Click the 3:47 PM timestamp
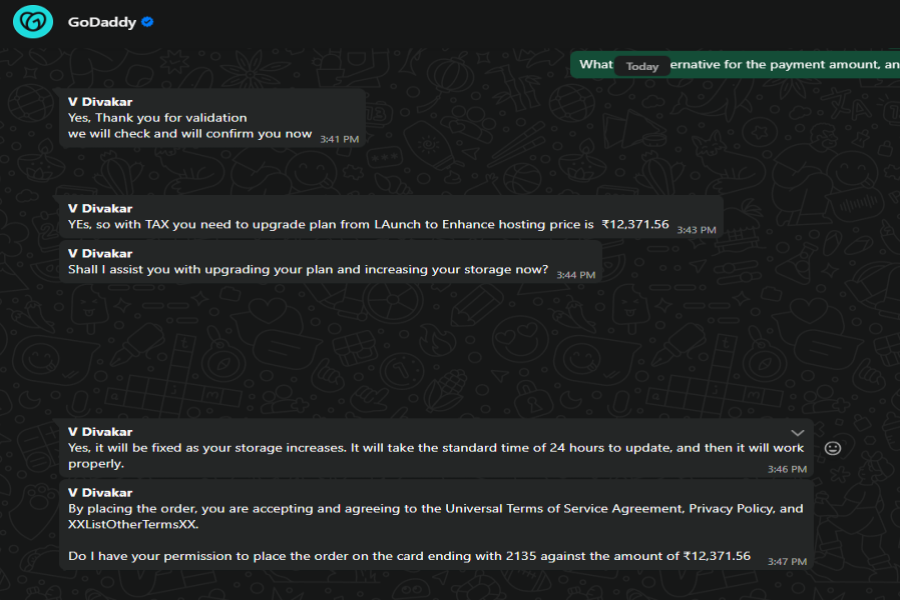This screenshot has height=600, width=900. 787,560
